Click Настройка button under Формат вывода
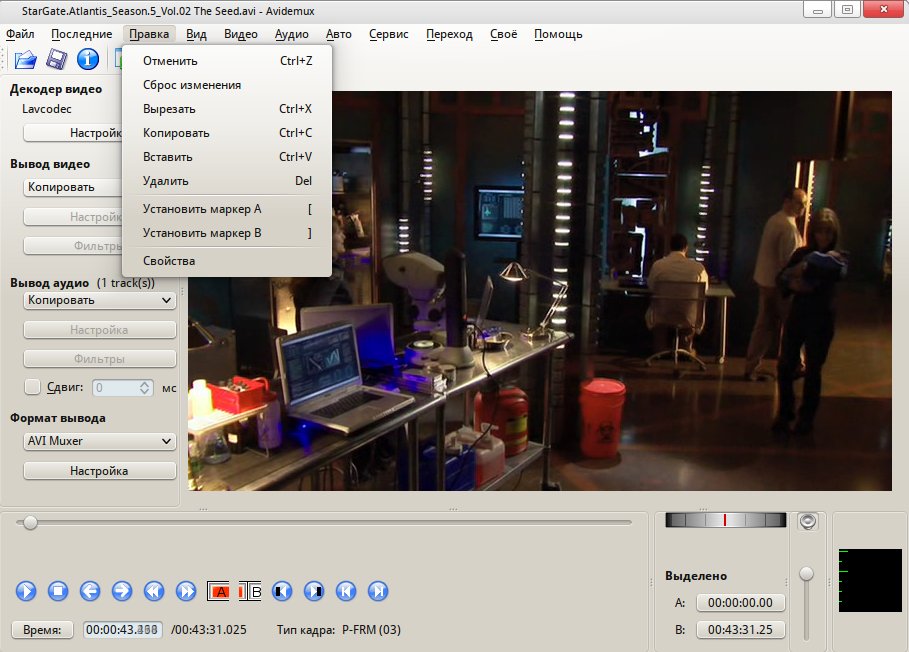This screenshot has width=909, height=652. tap(99, 471)
